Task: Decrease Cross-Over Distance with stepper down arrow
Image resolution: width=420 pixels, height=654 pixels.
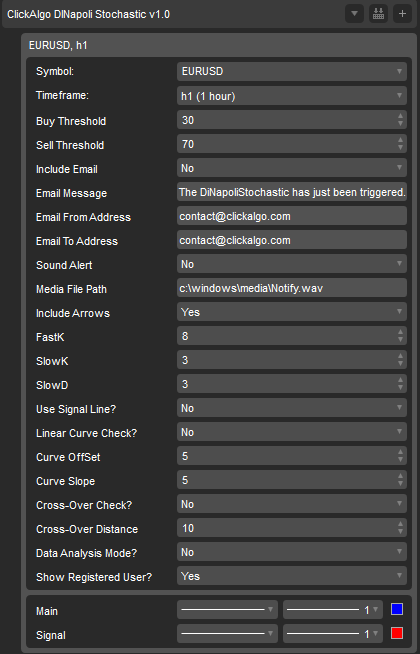Action: click(x=400, y=532)
